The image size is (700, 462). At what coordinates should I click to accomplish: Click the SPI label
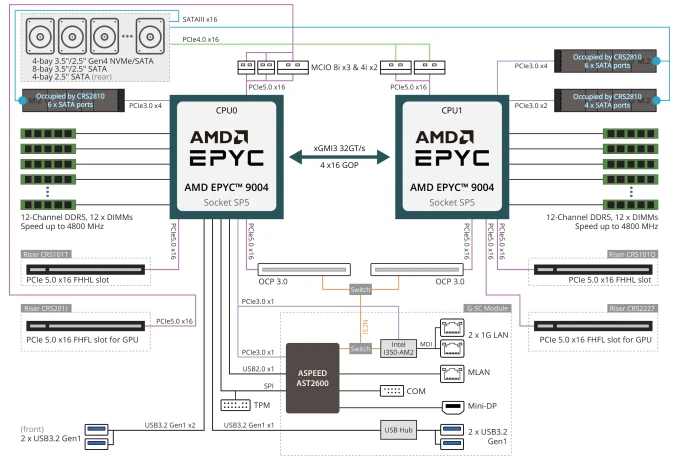(269, 386)
